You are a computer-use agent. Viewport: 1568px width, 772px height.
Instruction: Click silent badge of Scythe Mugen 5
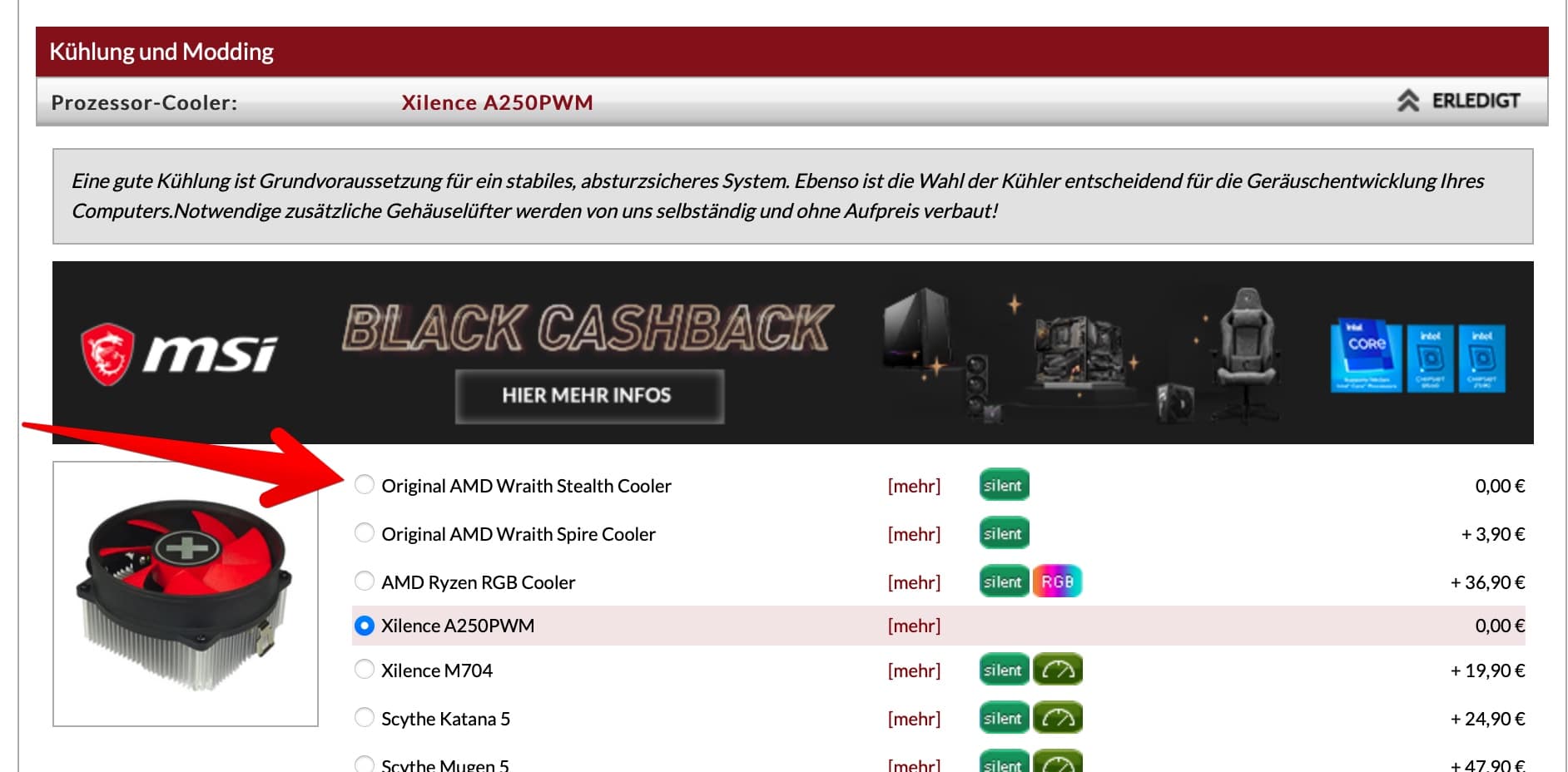(1004, 761)
